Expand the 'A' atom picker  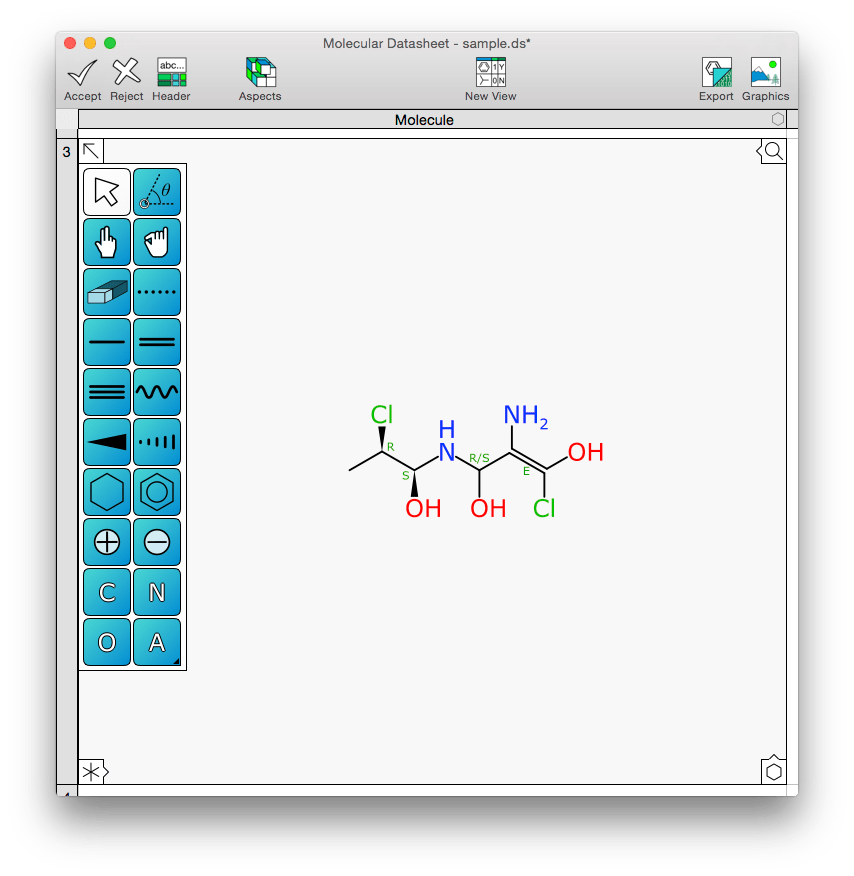(x=157, y=642)
